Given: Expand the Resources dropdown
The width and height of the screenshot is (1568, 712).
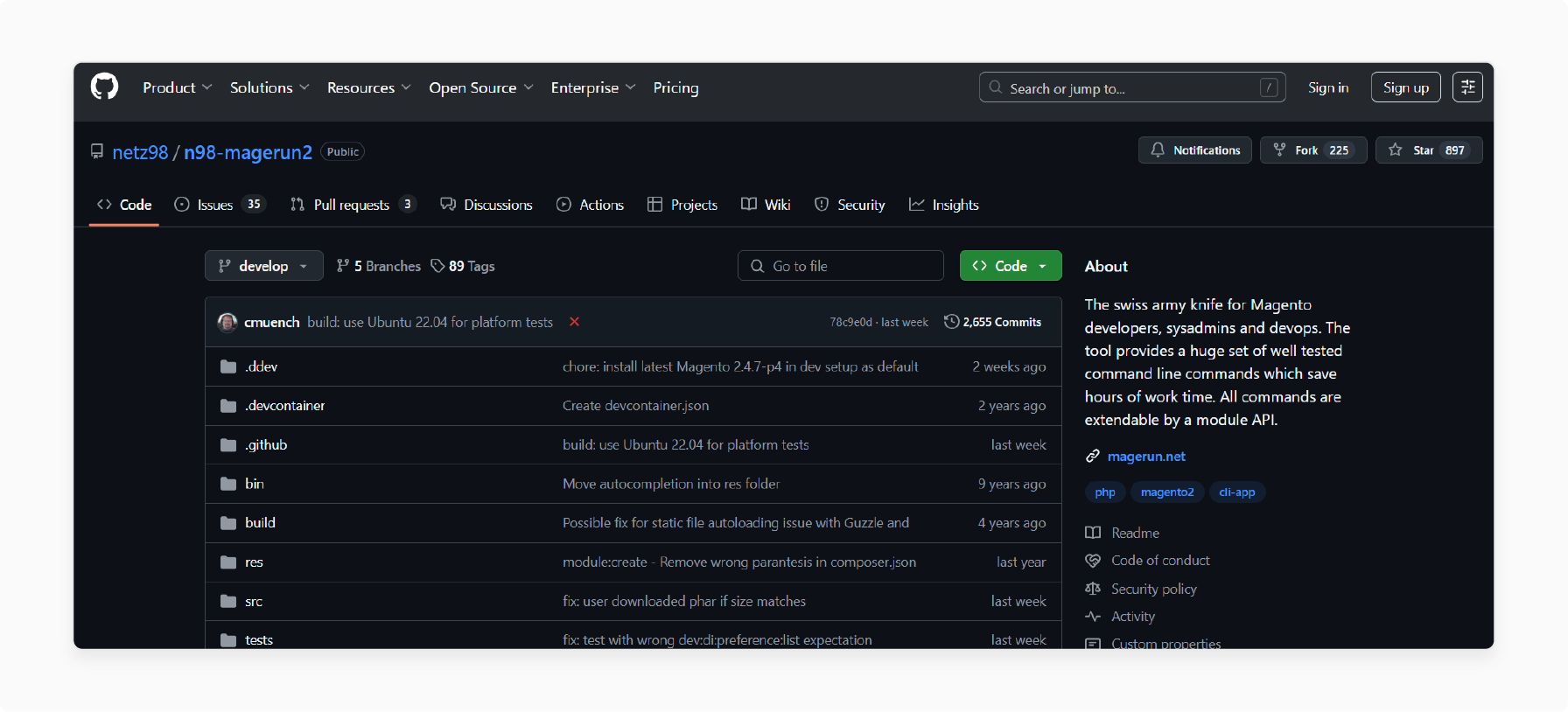Looking at the screenshot, I should click(x=368, y=87).
